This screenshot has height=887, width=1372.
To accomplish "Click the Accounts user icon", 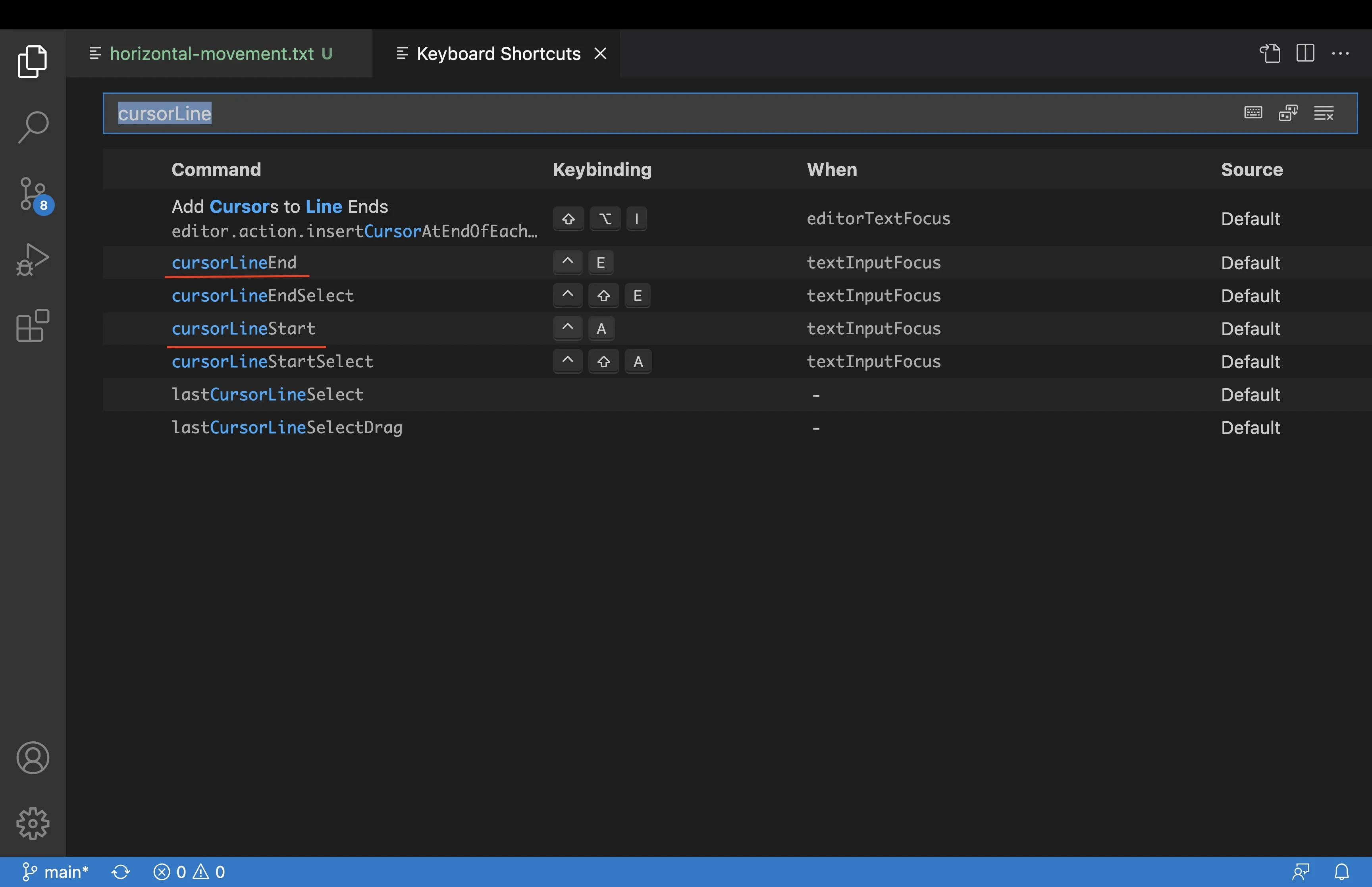I will [33, 758].
